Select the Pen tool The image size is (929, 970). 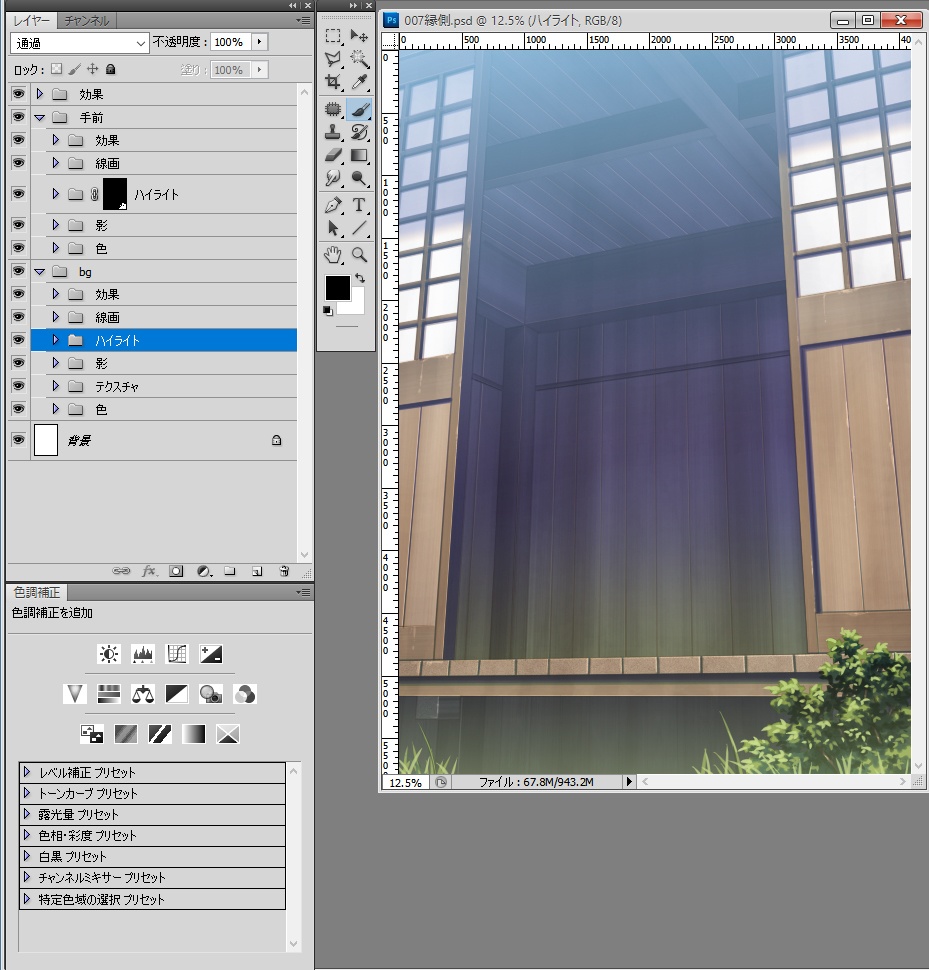[334, 207]
